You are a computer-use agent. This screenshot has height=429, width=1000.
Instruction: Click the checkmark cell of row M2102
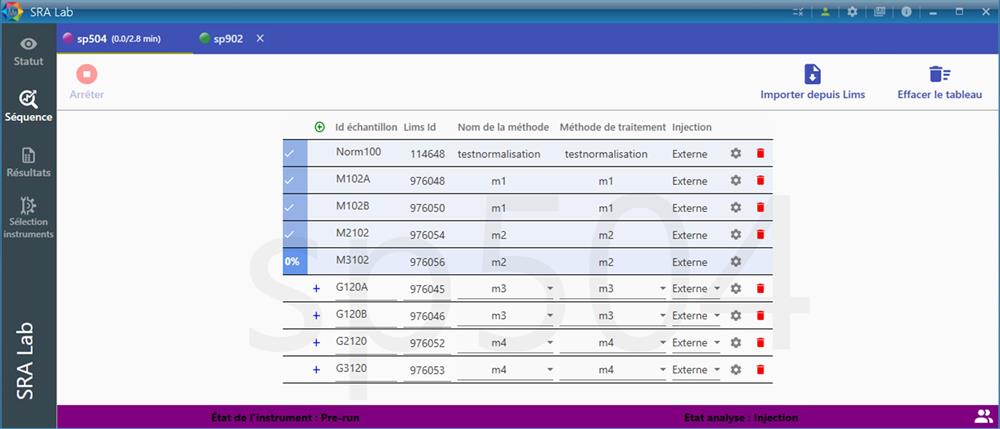click(x=290, y=235)
